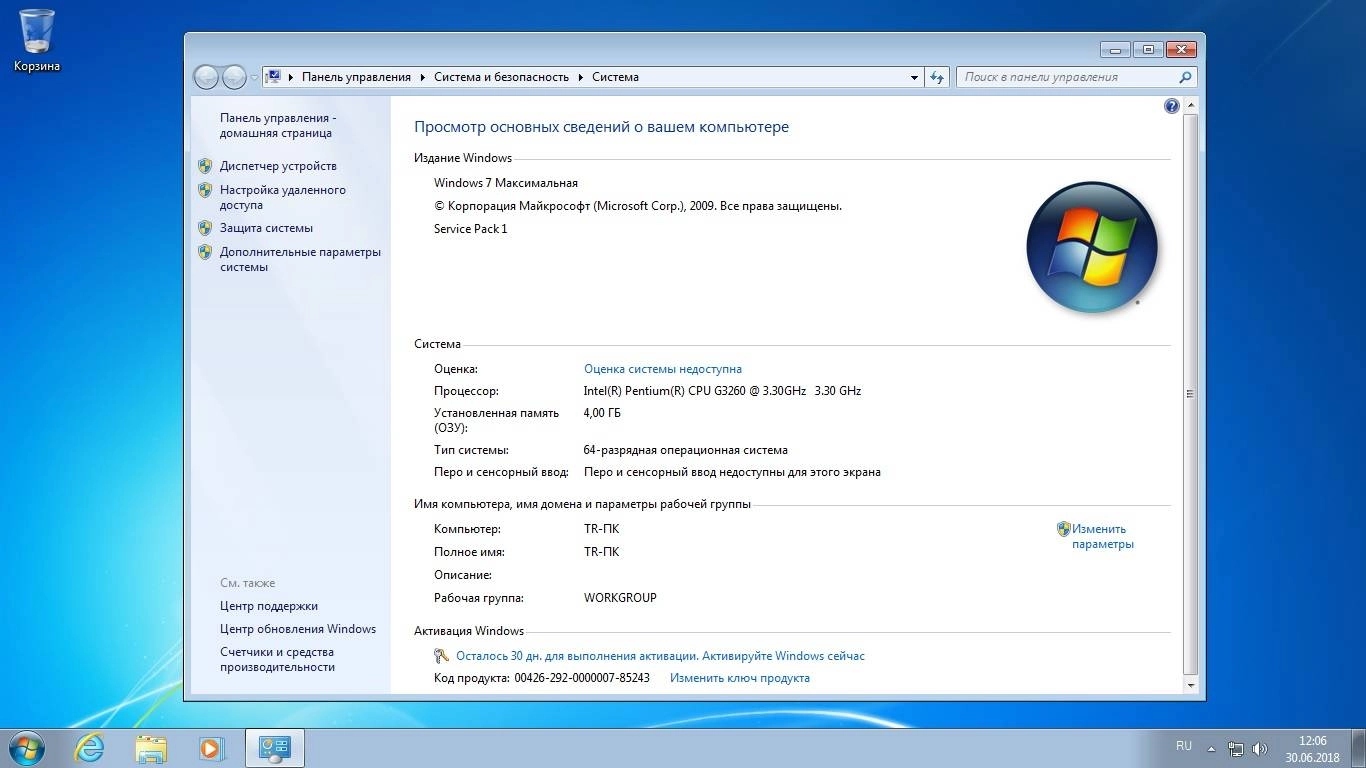
Task: Open Счетчики и средства производительности link
Action: [x=277, y=659]
